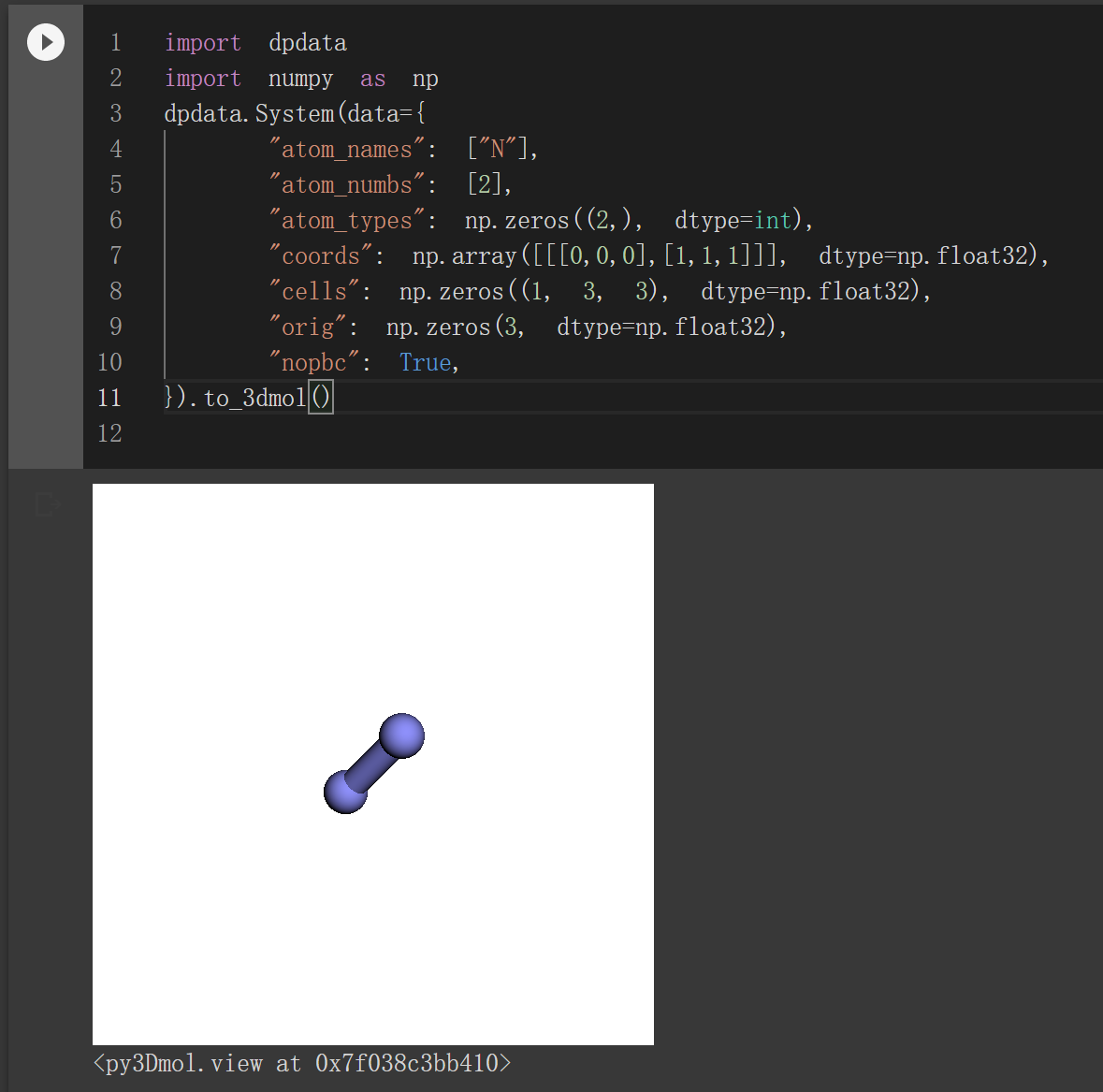The width and height of the screenshot is (1103, 1092).
Task: Click 'np.array' on the coords line
Action: (x=464, y=255)
